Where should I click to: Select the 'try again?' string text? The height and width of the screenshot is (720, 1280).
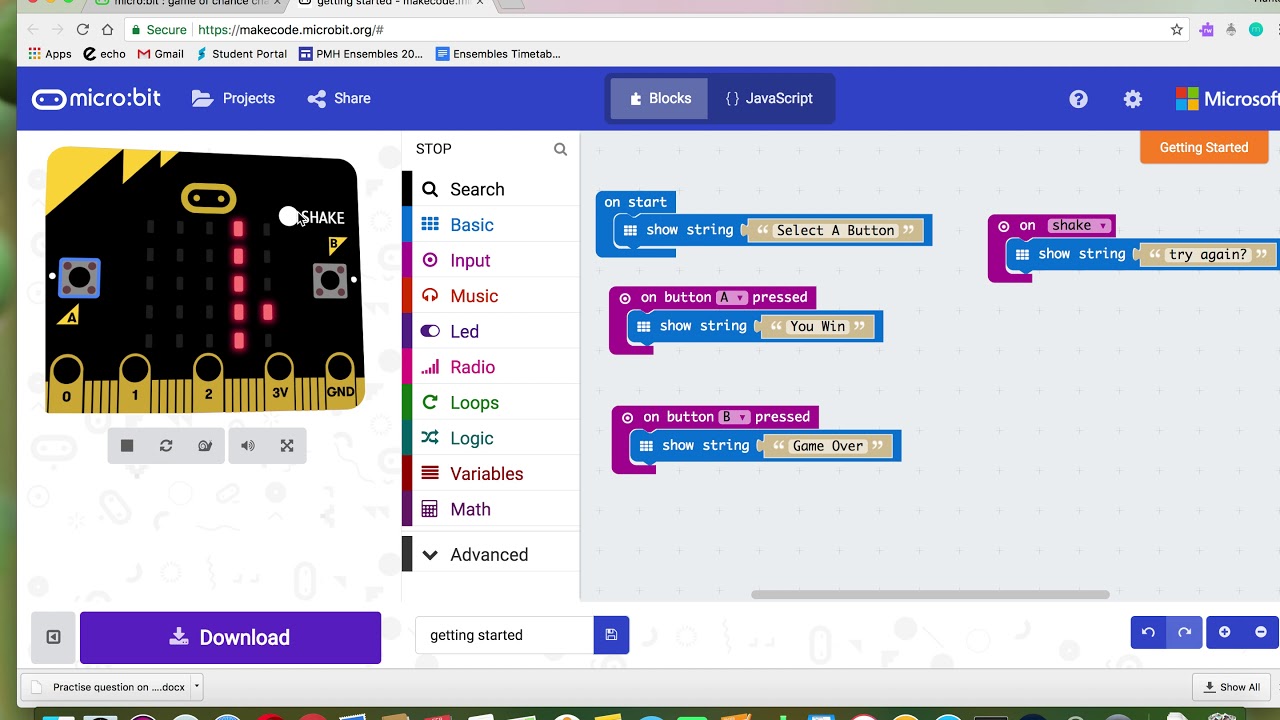pyautogui.click(x=1207, y=254)
